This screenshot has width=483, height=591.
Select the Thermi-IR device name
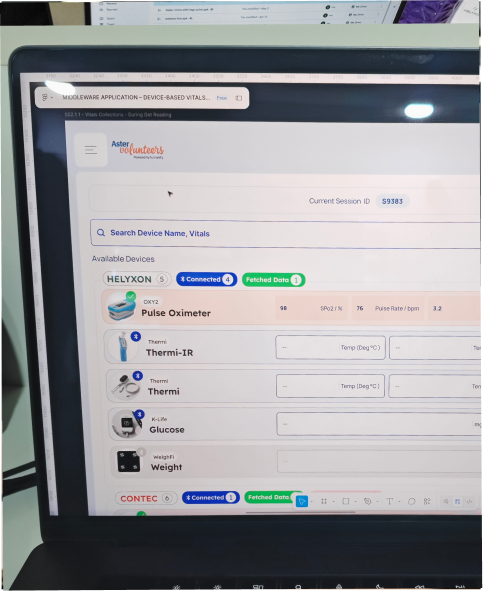pos(170,353)
